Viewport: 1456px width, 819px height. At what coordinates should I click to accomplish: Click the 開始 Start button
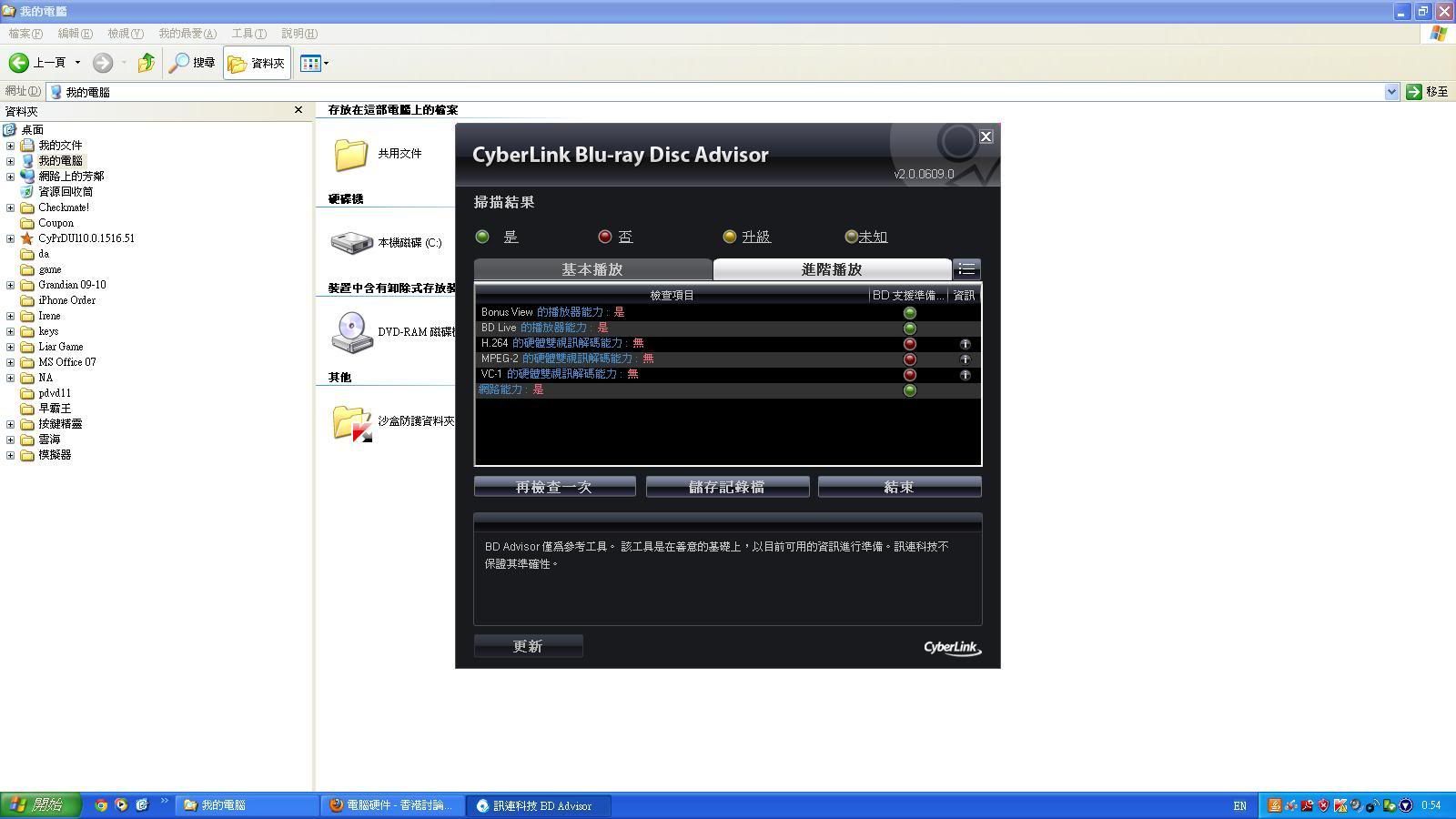coord(40,805)
